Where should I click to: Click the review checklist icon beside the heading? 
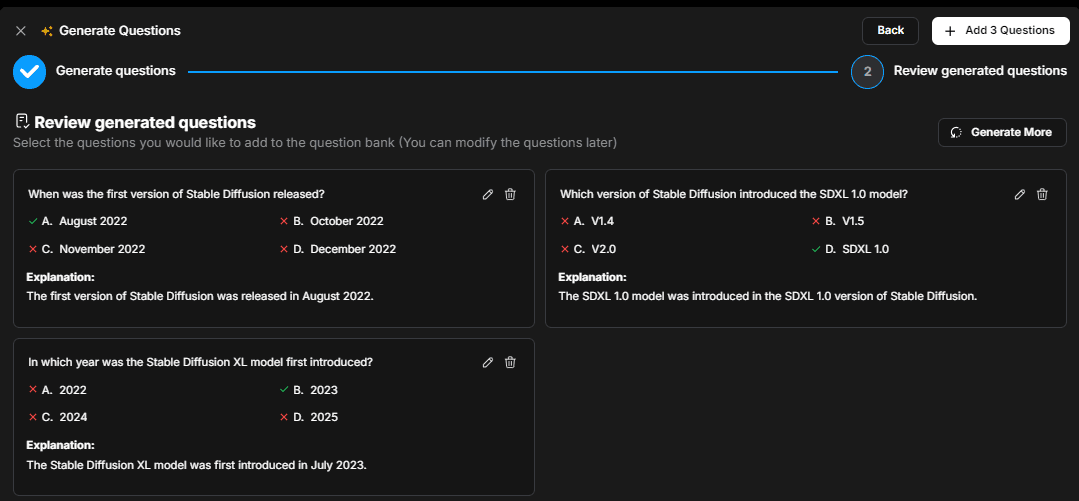tap(22, 122)
